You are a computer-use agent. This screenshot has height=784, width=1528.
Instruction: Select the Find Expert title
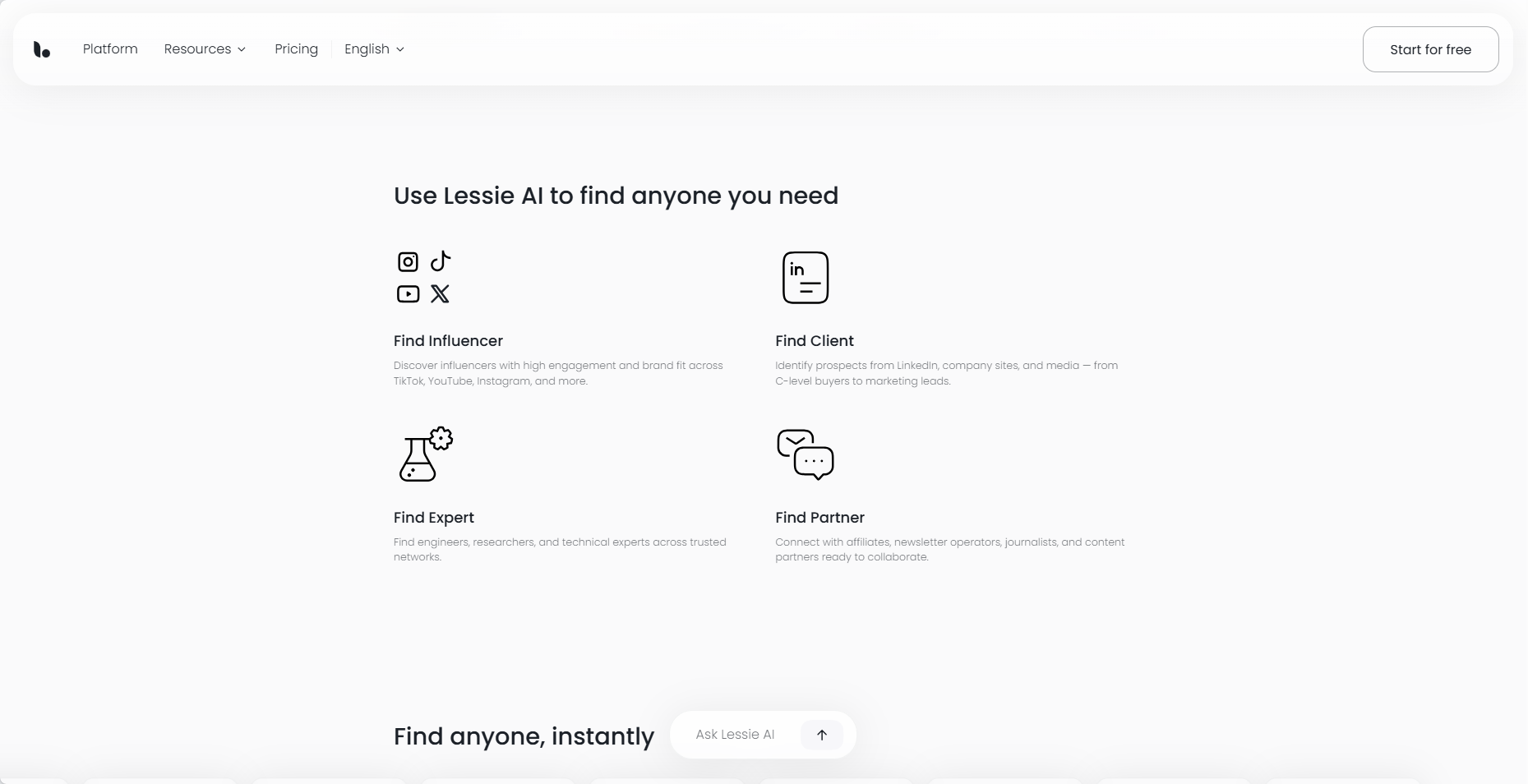click(x=434, y=518)
